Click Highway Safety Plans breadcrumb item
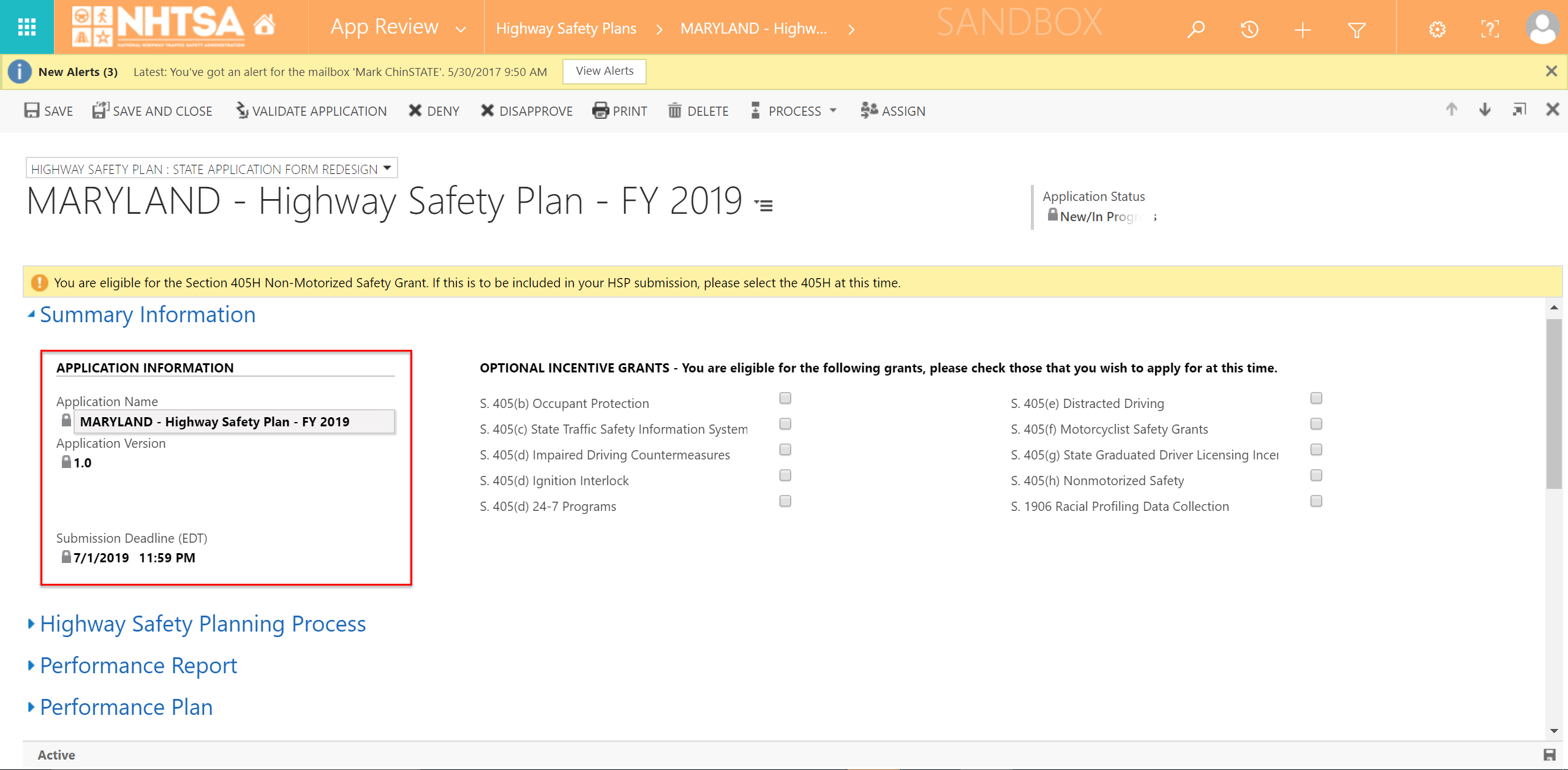This screenshot has height=770, width=1568. (566, 29)
